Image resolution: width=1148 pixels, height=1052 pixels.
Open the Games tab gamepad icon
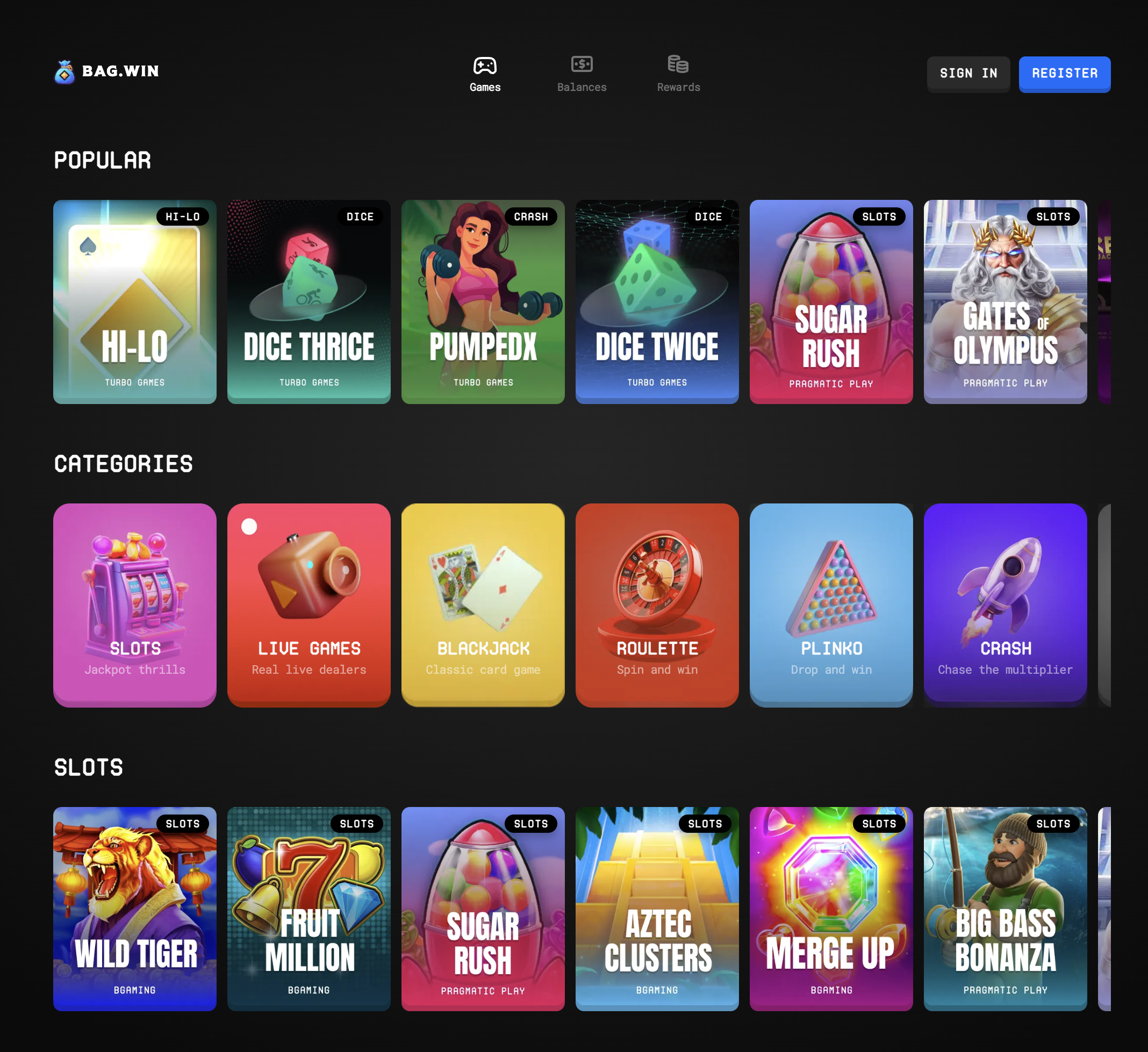coord(485,66)
